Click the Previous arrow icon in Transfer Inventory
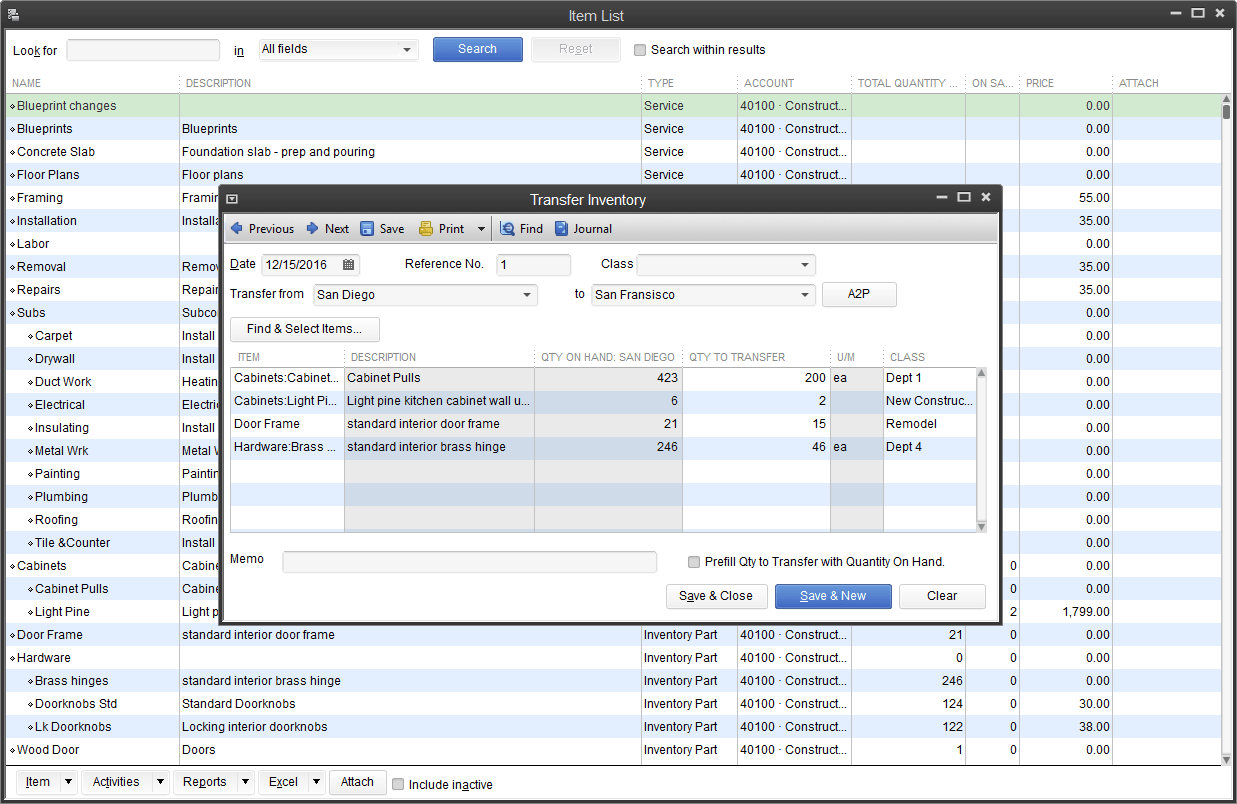Viewport: 1237px width, 804px height. [237, 228]
